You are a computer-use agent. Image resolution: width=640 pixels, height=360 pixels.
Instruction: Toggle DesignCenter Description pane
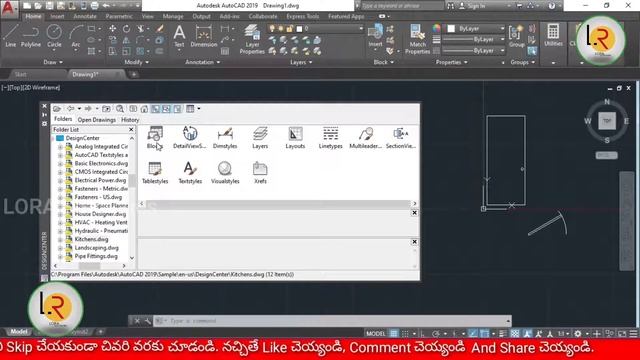click(x=177, y=109)
